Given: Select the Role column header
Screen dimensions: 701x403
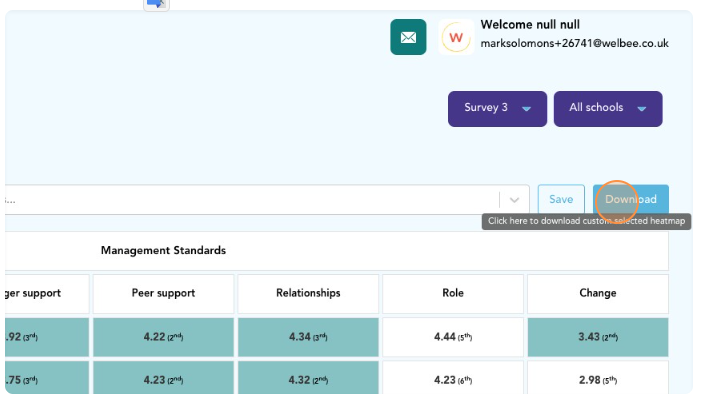Looking at the screenshot, I should (x=453, y=293).
